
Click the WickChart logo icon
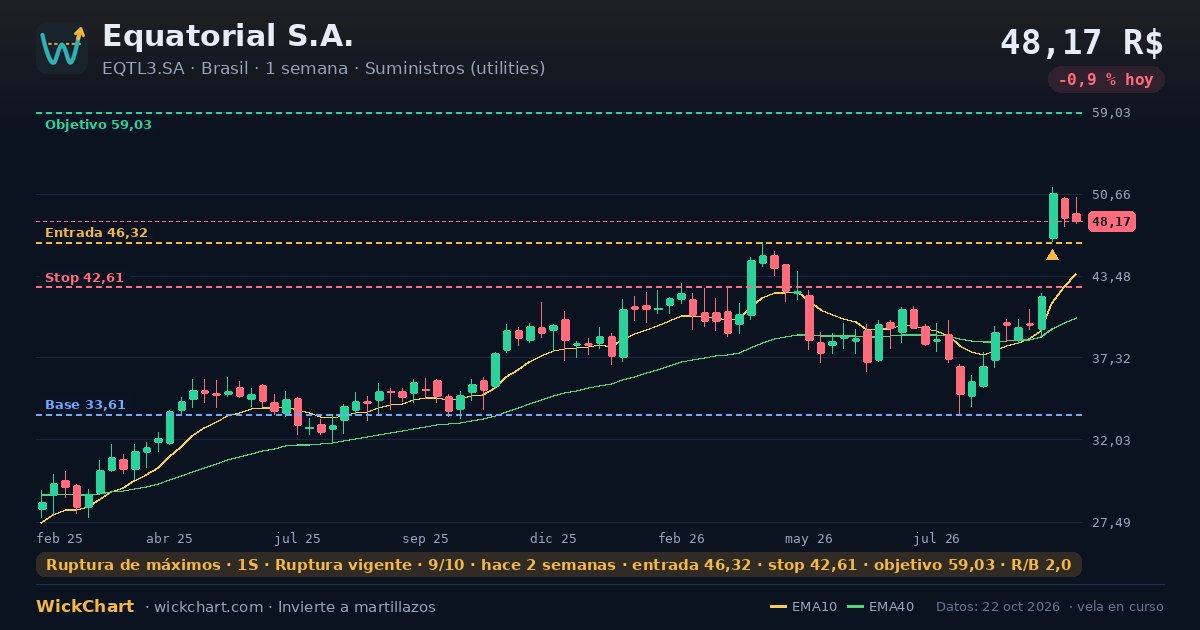[62, 48]
